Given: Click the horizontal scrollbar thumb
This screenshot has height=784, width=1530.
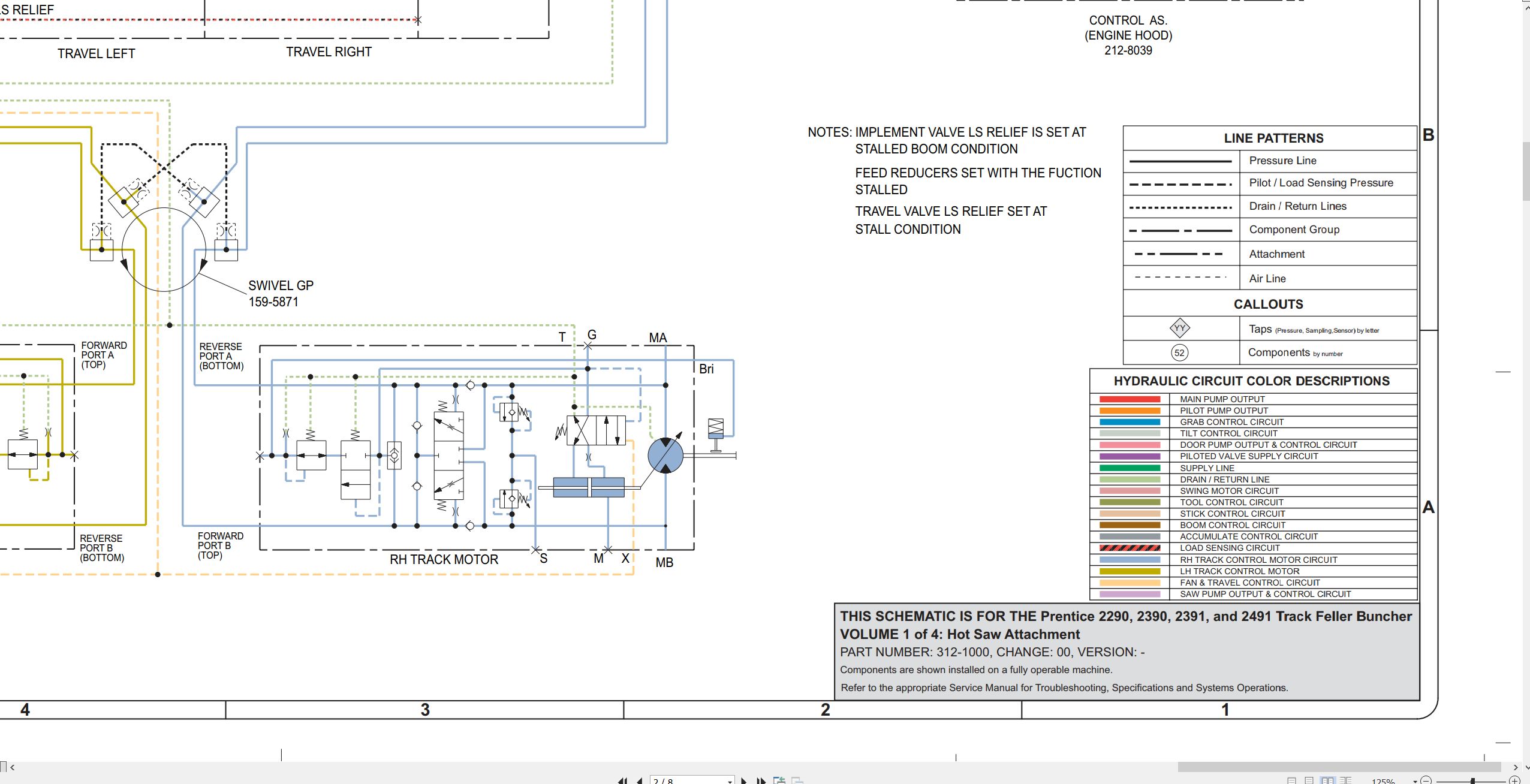Looking at the screenshot, I should tap(1339, 767).
